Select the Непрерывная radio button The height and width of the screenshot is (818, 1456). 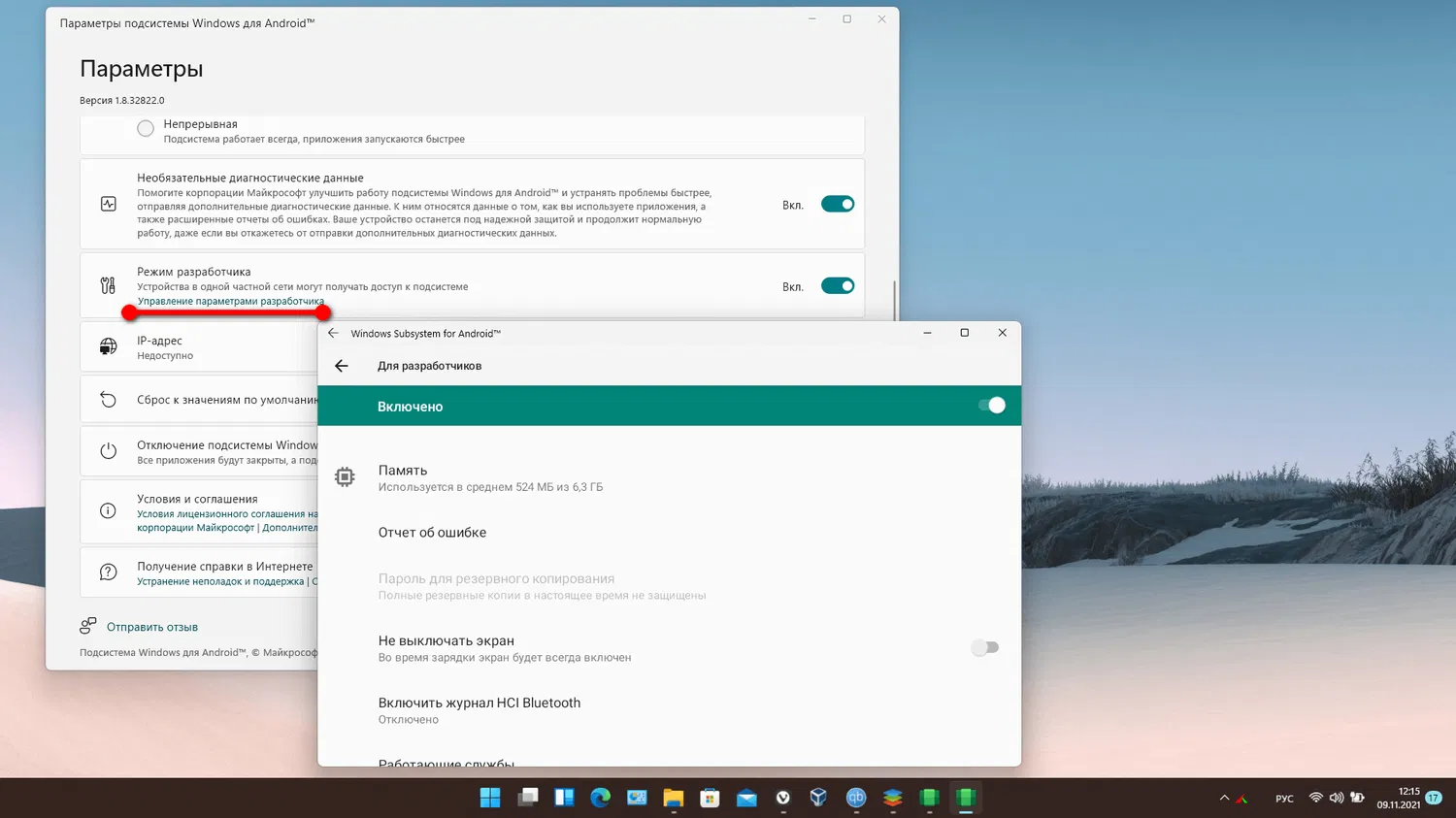click(146, 128)
